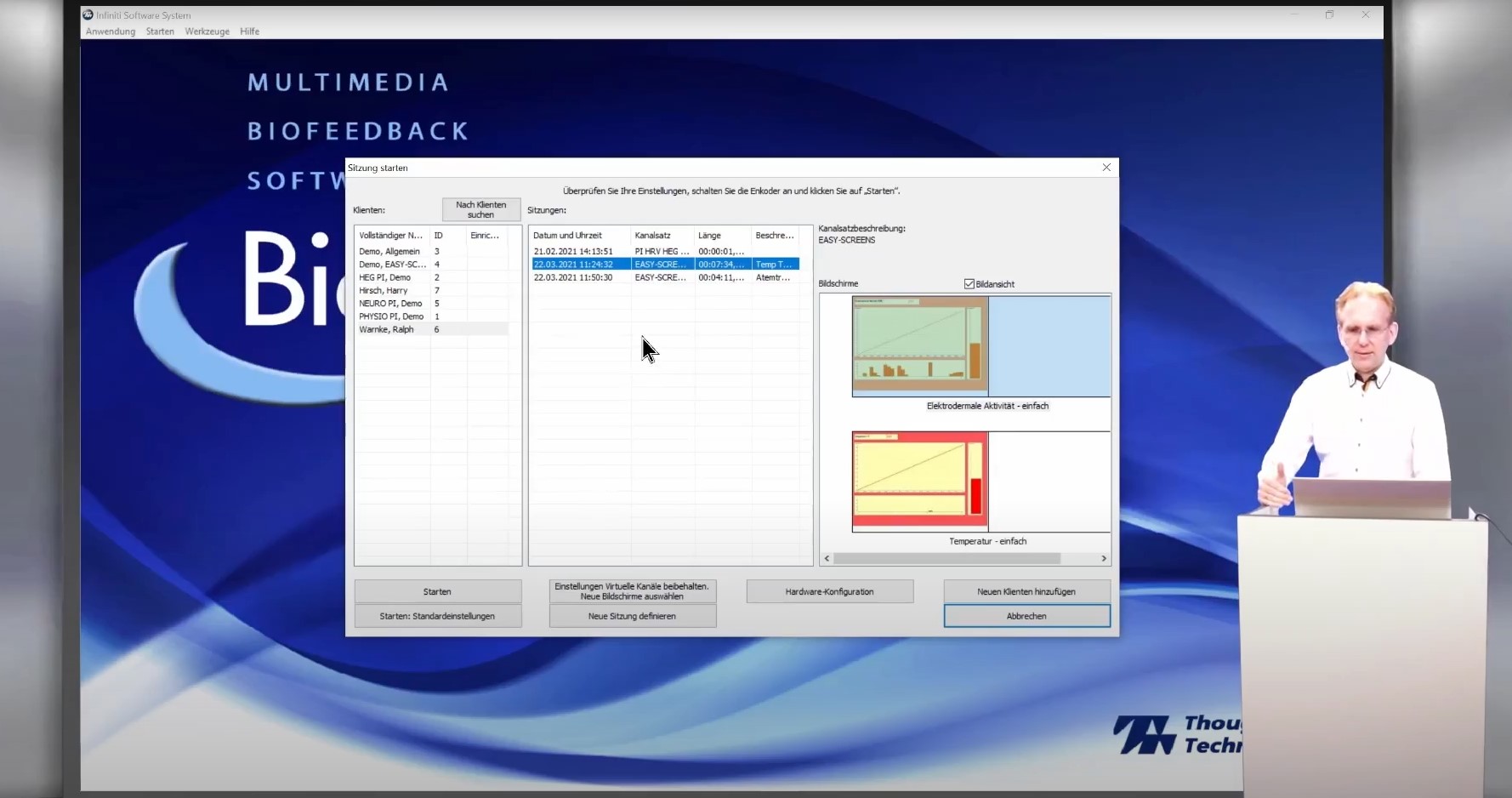The image size is (1512, 798).
Task: Click Neue Sitzung definieren button
Action: click(632, 616)
